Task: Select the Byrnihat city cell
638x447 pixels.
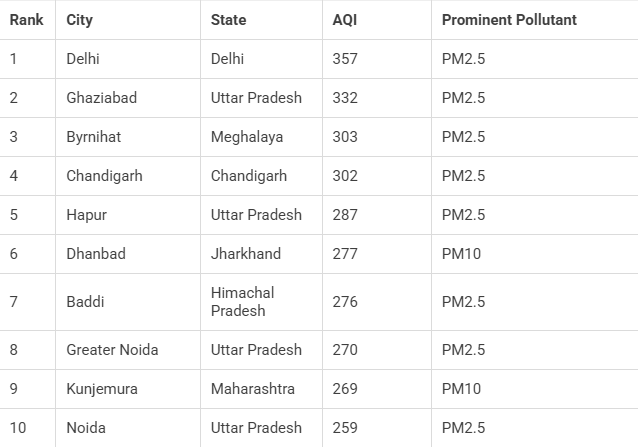Action: (93, 137)
